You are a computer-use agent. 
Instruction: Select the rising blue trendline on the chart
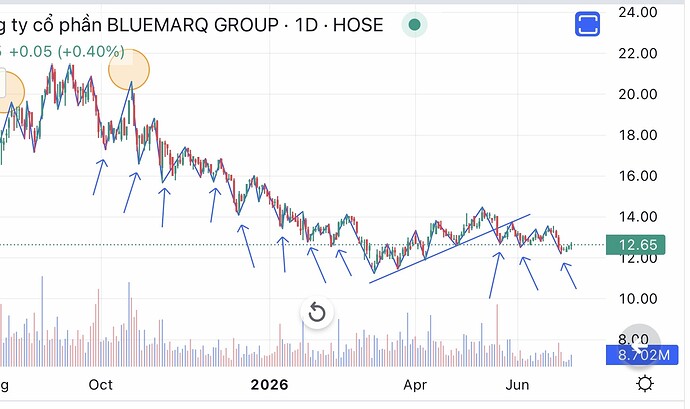click(x=450, y=248)
